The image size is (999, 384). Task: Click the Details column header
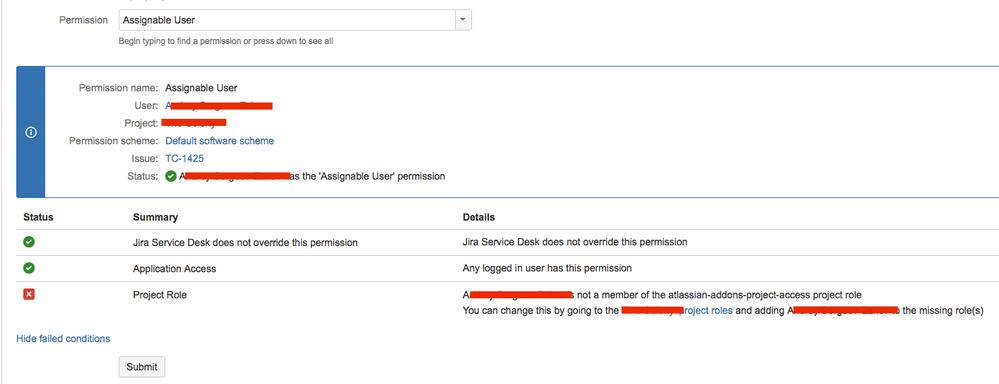point(478,217)
